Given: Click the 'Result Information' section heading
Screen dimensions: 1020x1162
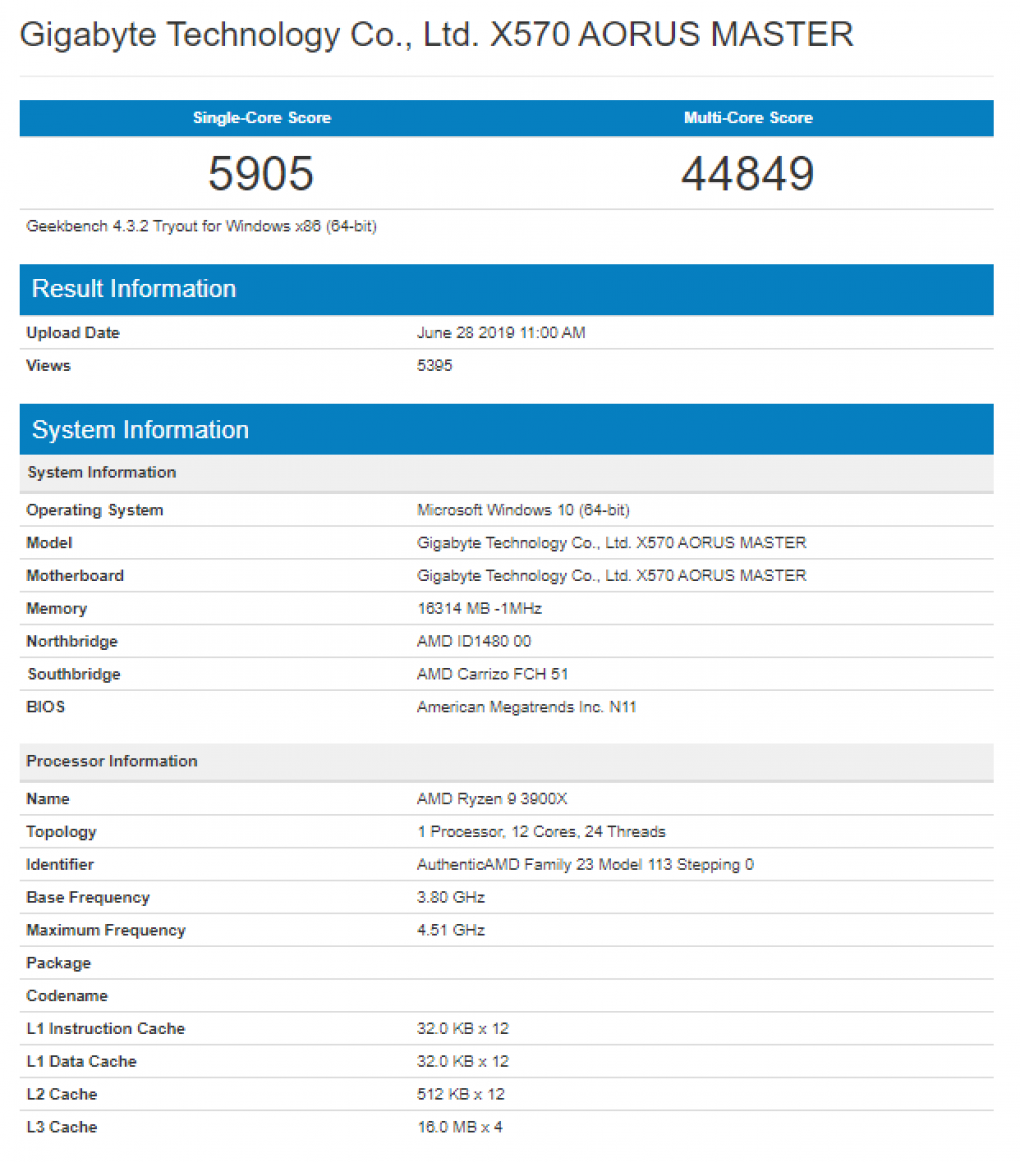Looking at the screenshot, I should pos(133,289).
